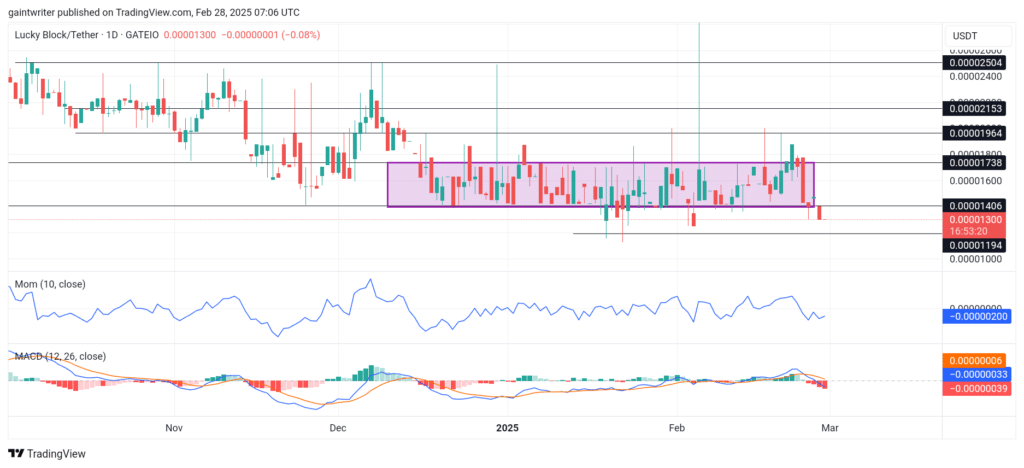This screenshot has height=468, width=1024.
Task: Click the MACD (12, 26, close) indicator label
Action: pyautogui.click(x=60, y=356)
